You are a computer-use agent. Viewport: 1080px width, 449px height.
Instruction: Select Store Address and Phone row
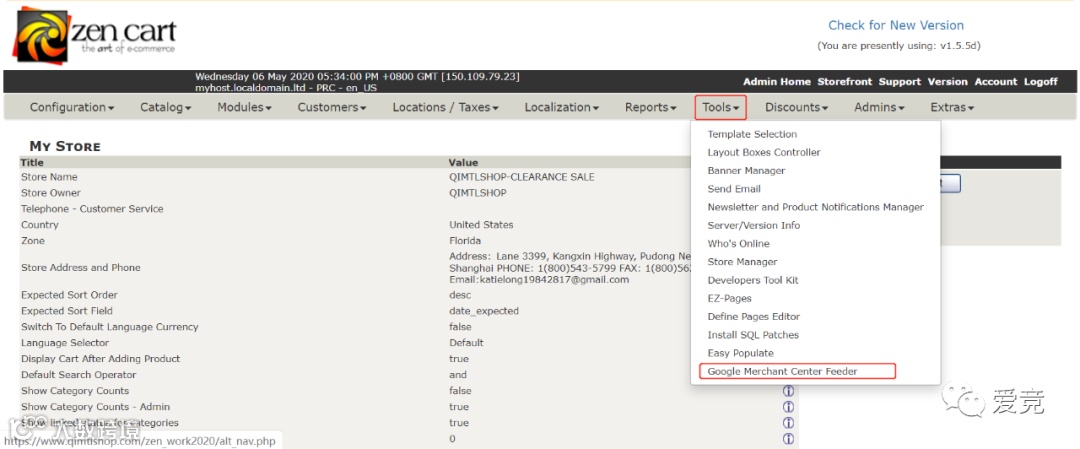81,267
